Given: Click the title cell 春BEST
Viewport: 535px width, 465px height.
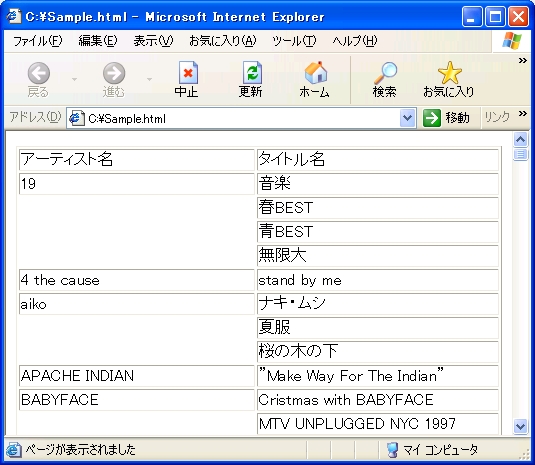Looking at the screenshot, I should [378, 208].
